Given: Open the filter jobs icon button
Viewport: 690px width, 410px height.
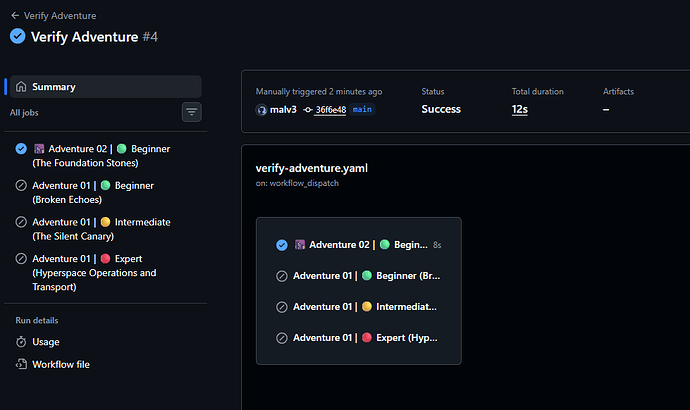Looking at the screenshot, I should coord(191,112).
